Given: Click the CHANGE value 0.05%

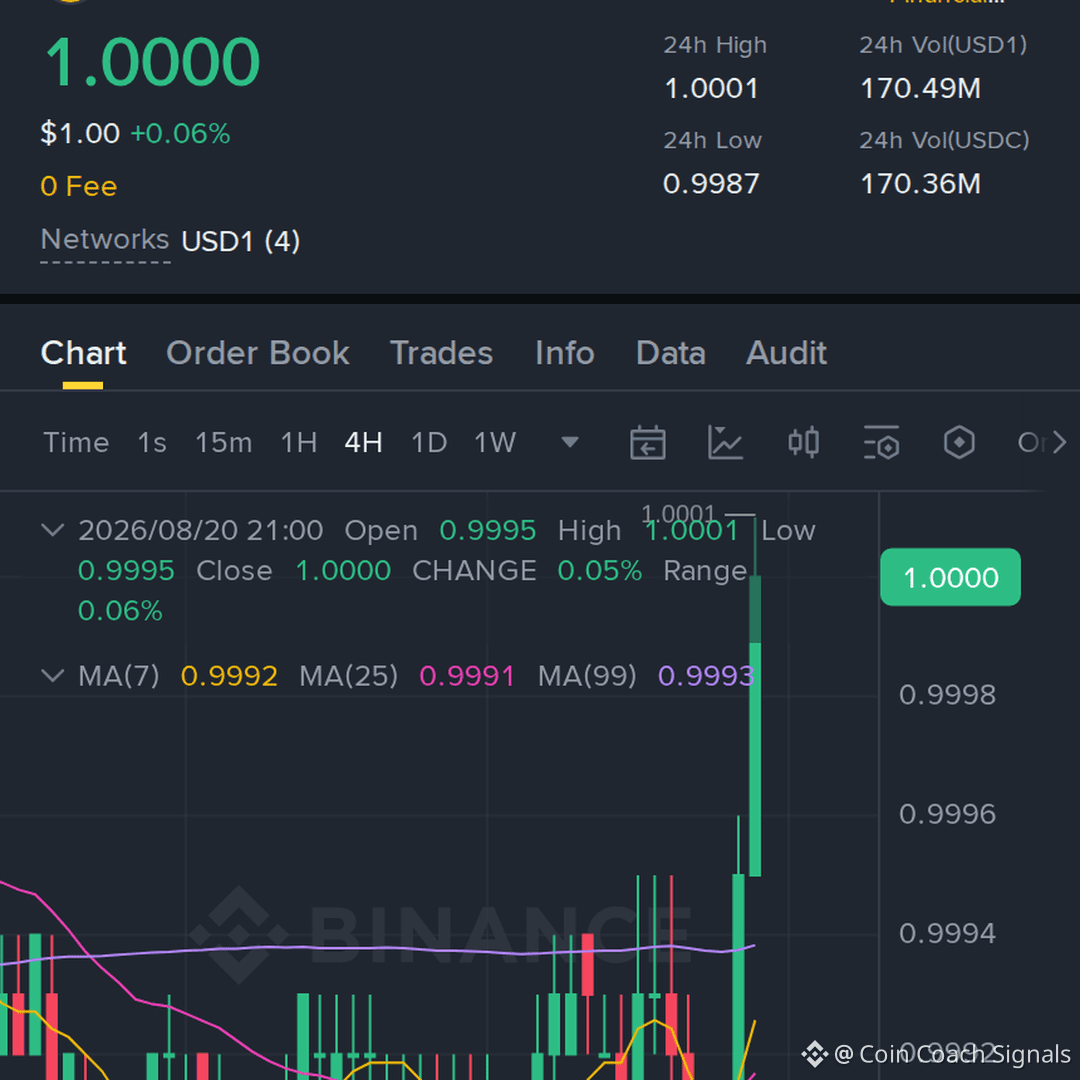Looking at the screenshot, I should (599, 571).
